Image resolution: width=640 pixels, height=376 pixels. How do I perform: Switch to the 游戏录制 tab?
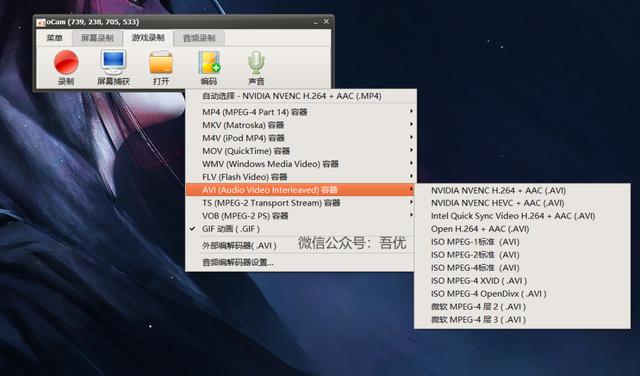coord(148,38)
